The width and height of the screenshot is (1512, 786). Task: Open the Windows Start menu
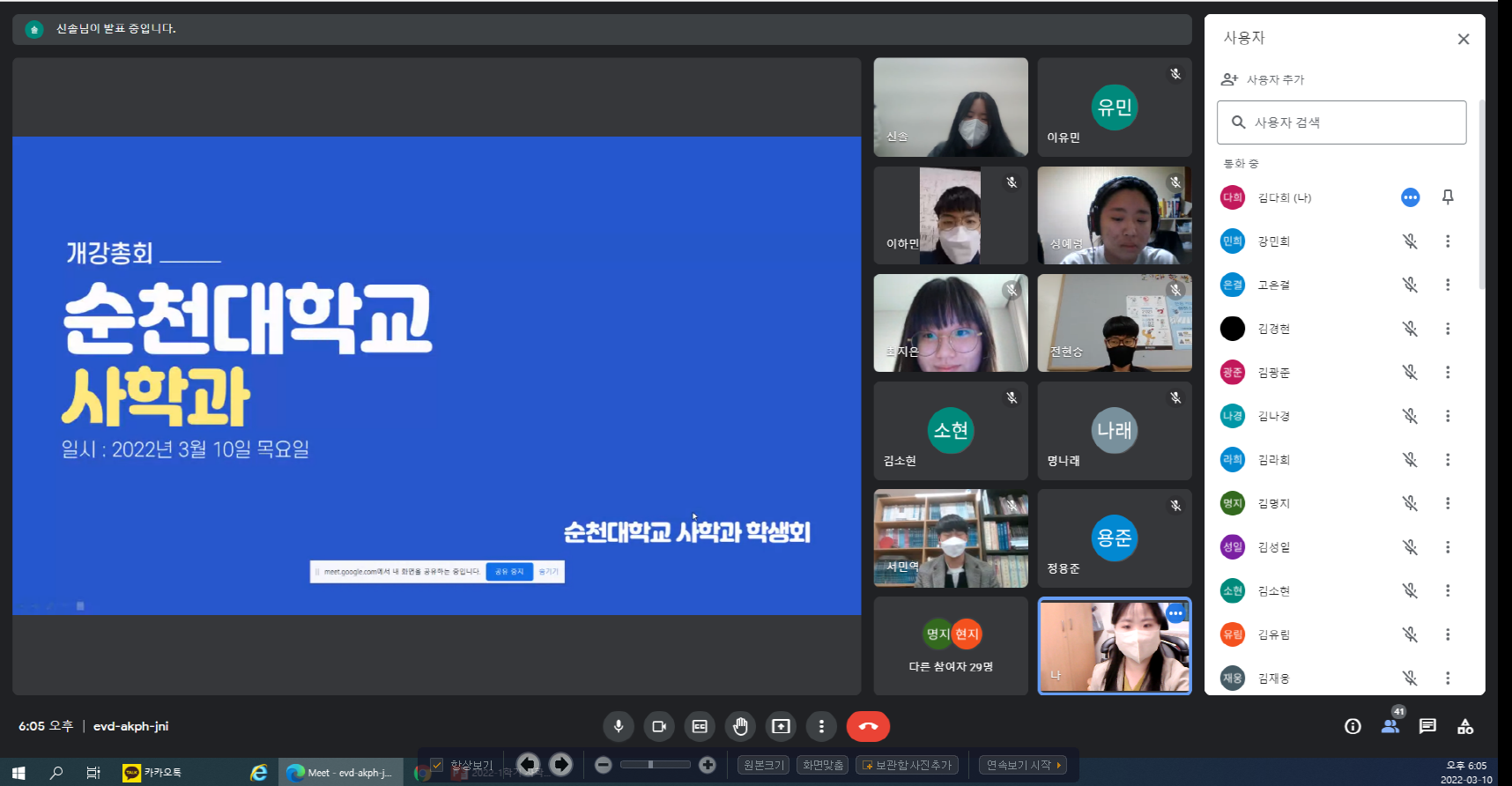[19, 773]
